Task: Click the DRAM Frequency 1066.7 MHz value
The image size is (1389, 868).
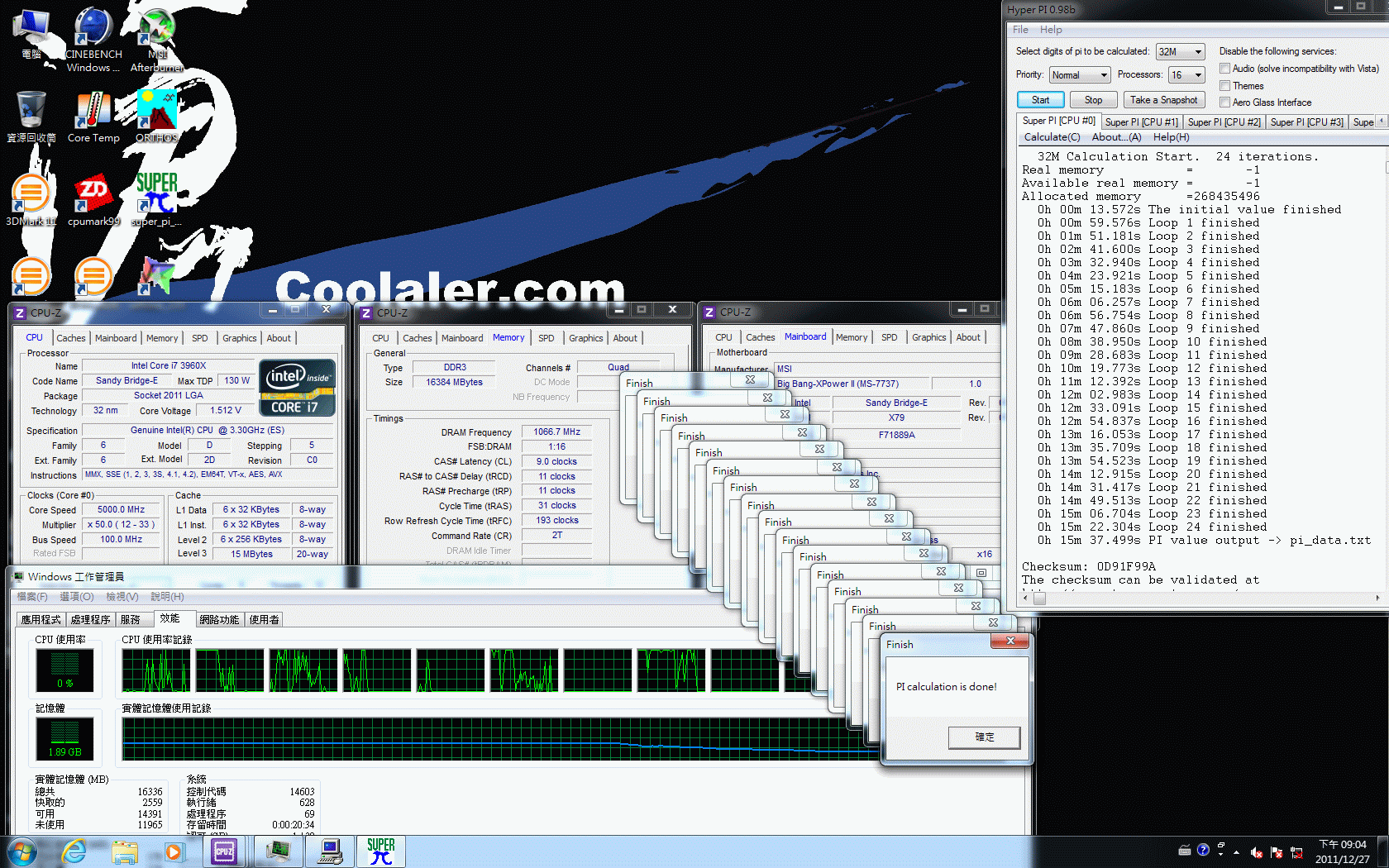Action: [x=556, y=432]
